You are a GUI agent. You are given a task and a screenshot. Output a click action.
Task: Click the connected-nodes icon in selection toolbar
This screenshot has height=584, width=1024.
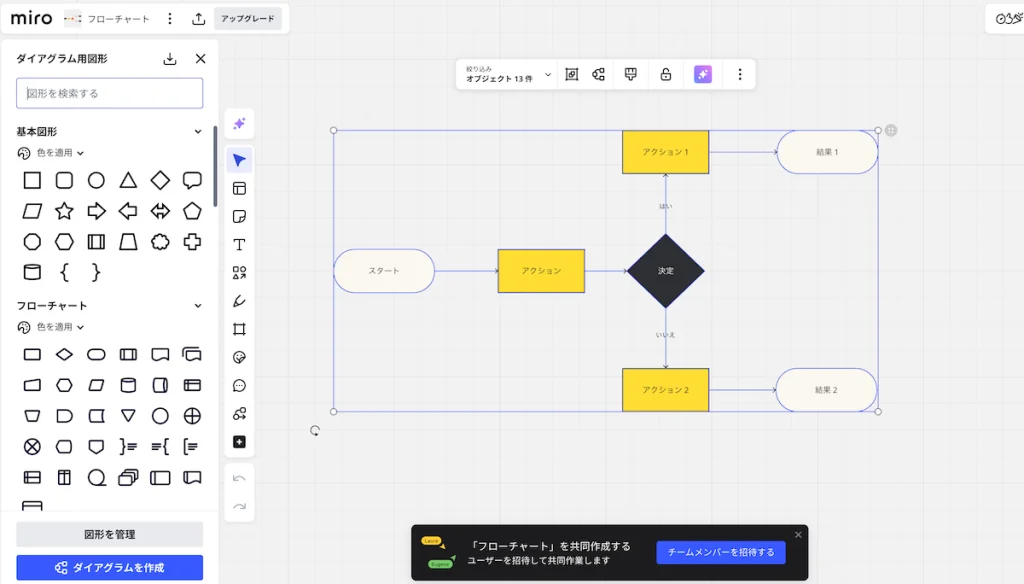pyautogui.click(x=598, y=74)
